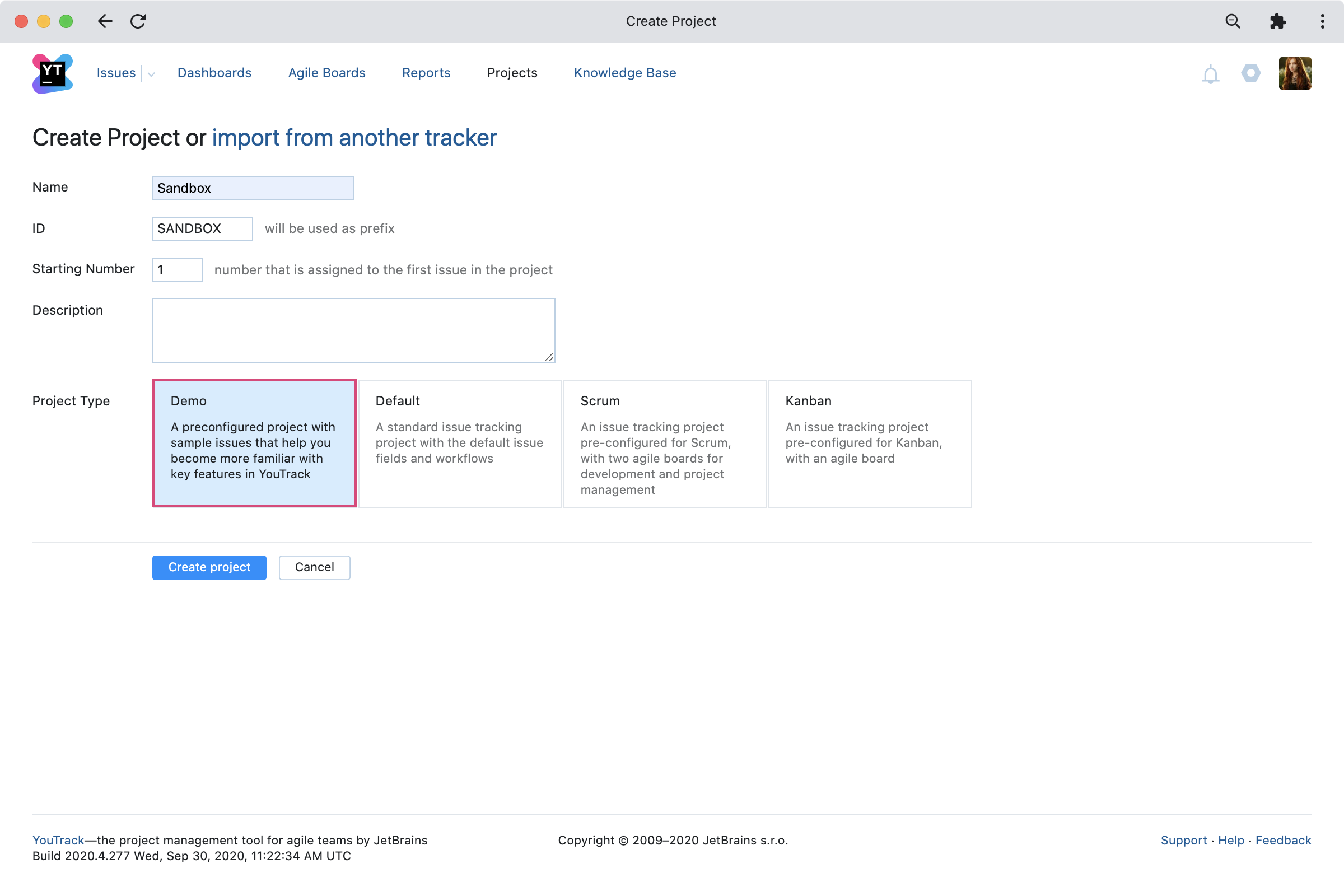Screen dimensions: 1344x896
Task: Click into the Description text area
Action: tap(353, 330)
